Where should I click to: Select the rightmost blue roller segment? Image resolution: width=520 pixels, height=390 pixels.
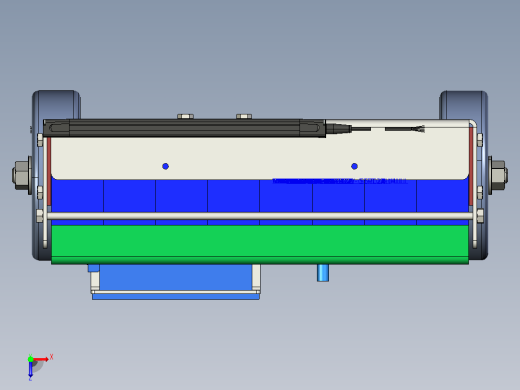pos(443,196)
